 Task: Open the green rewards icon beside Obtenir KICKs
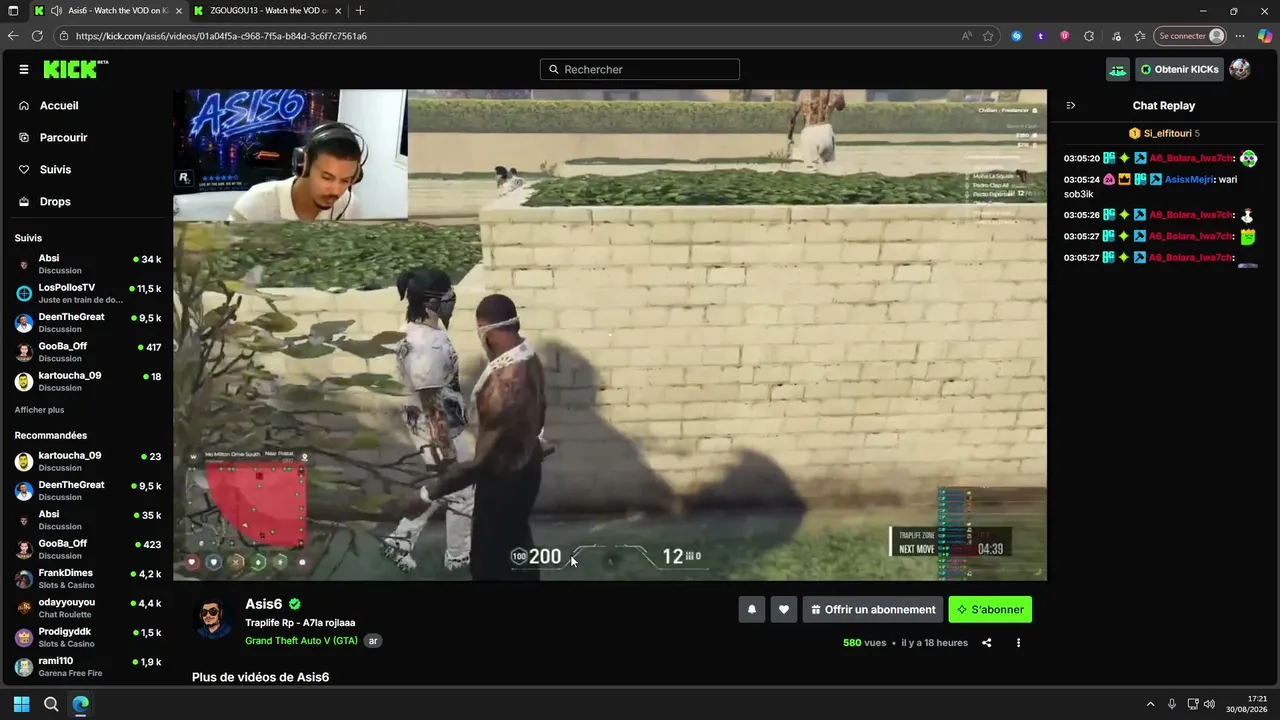pos(1118,70)
